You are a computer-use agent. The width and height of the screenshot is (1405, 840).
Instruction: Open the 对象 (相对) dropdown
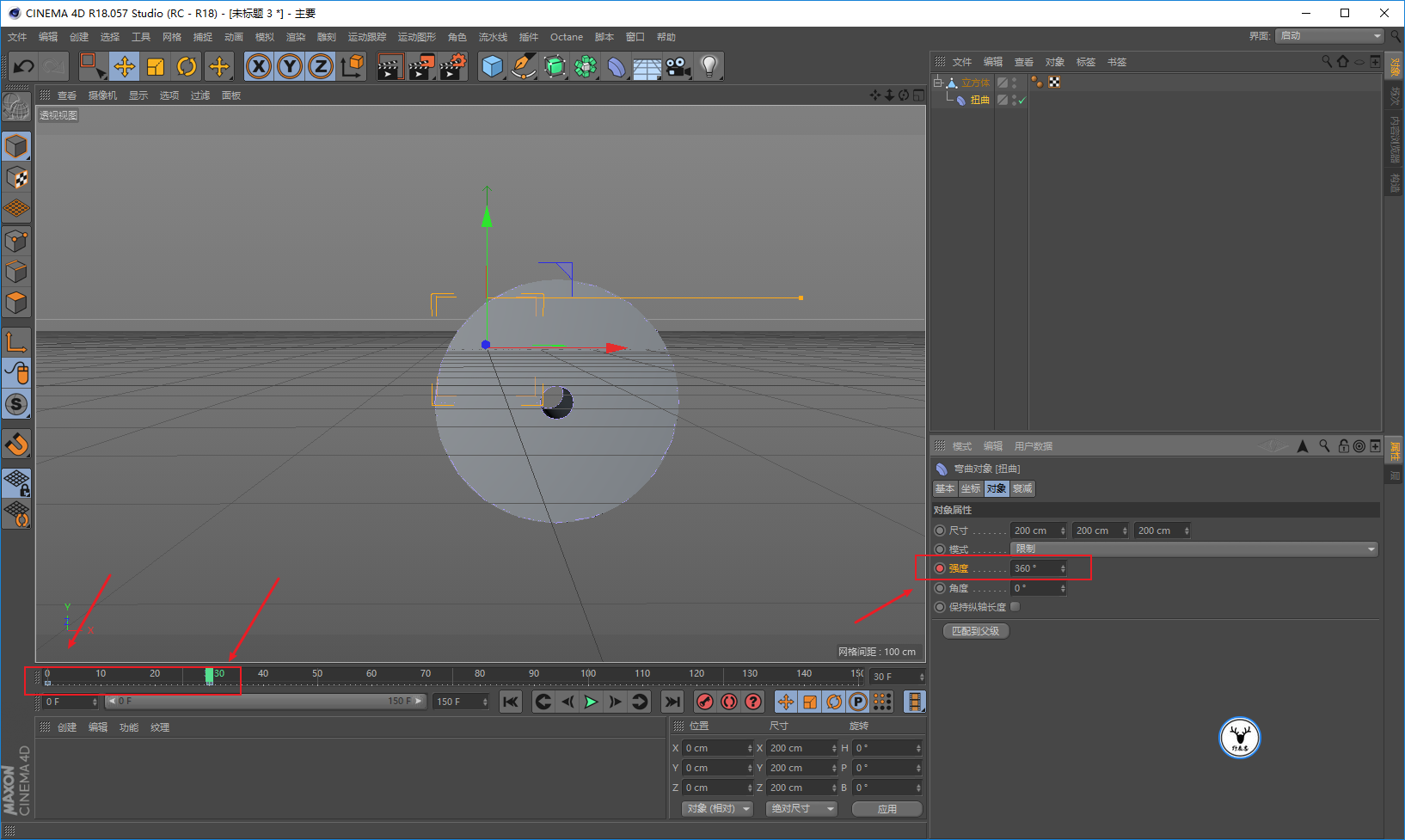tap(718, 808)
